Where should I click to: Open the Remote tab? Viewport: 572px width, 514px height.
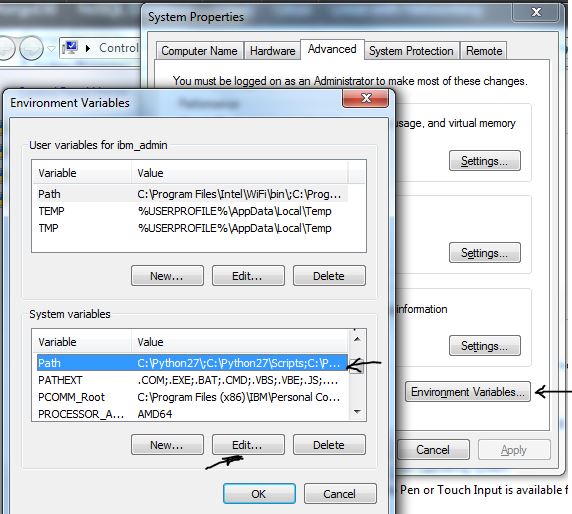tap(484, 51)
